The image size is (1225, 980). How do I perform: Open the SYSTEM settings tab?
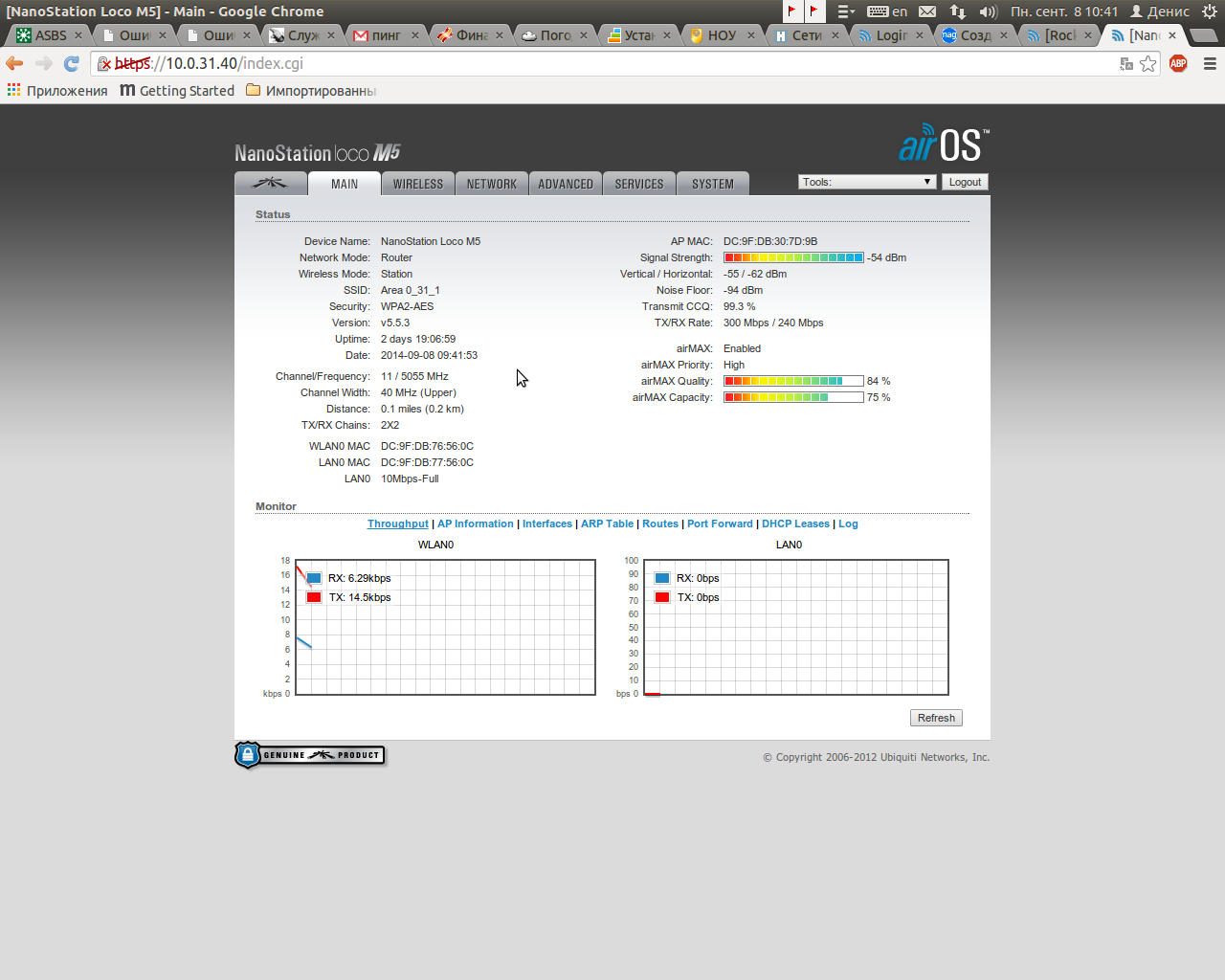coord(713,184)
